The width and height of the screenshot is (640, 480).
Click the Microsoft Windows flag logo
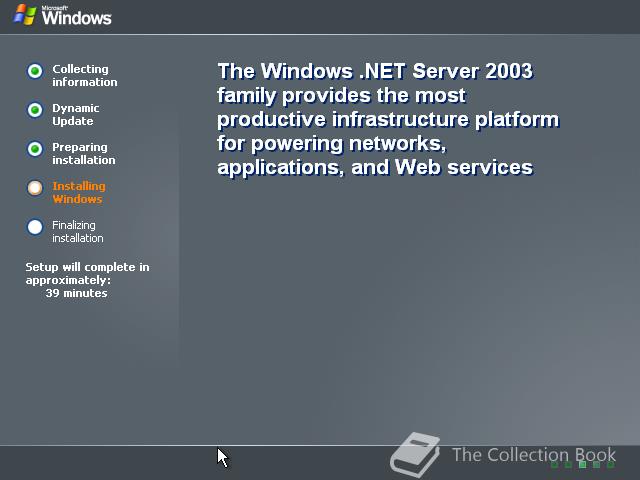[25, 15]
